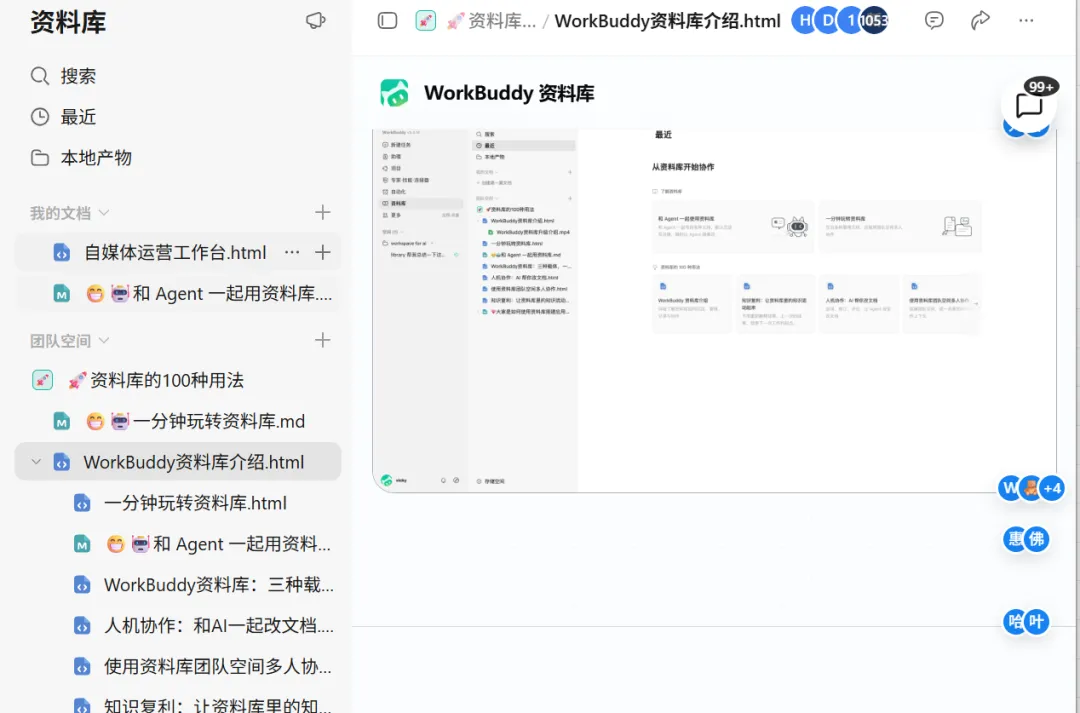Open 人机协作：和AI一起改文档

pos(218,626)
